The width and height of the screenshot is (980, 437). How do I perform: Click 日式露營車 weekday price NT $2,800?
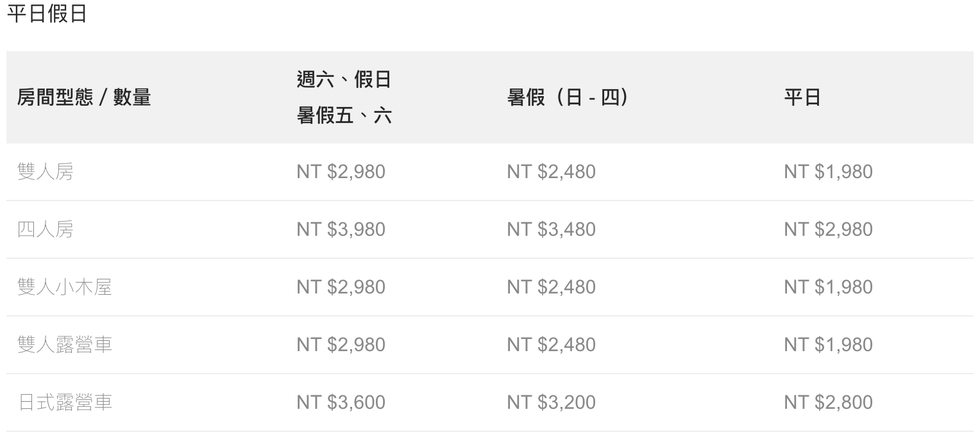point(828,402)
